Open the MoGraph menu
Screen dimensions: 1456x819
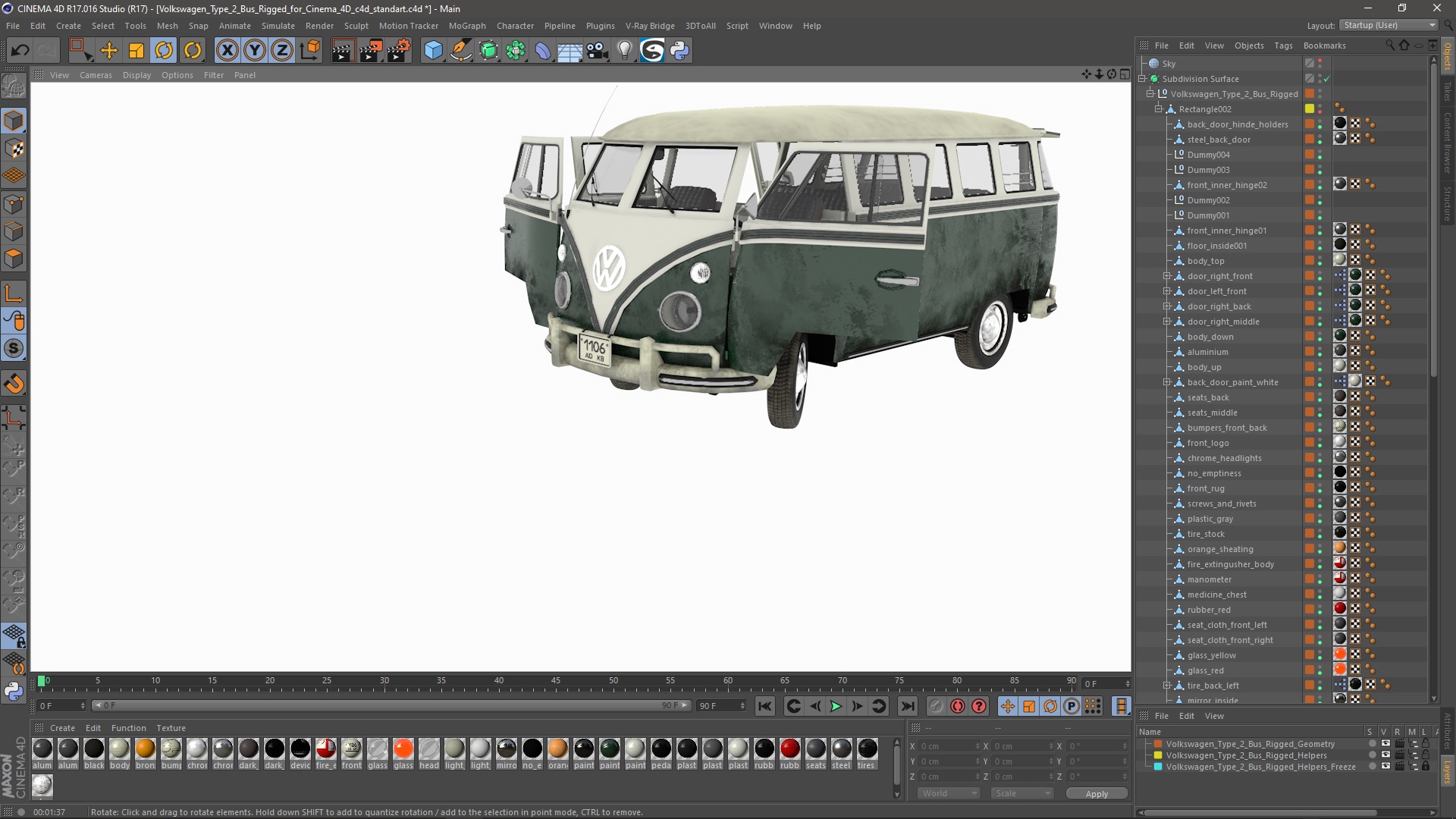467,26
